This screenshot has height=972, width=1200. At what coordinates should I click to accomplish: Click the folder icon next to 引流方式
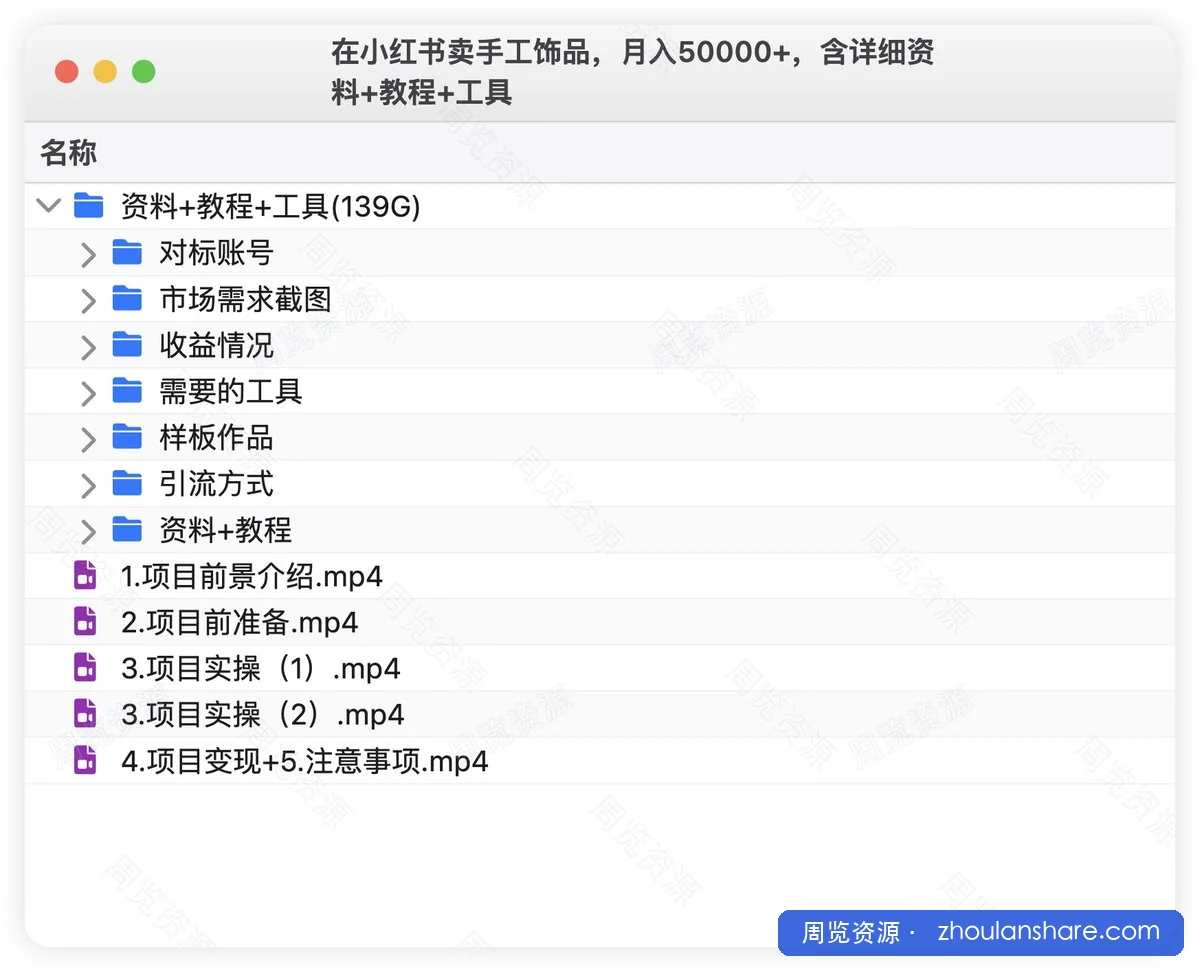(x=127, y=484)
